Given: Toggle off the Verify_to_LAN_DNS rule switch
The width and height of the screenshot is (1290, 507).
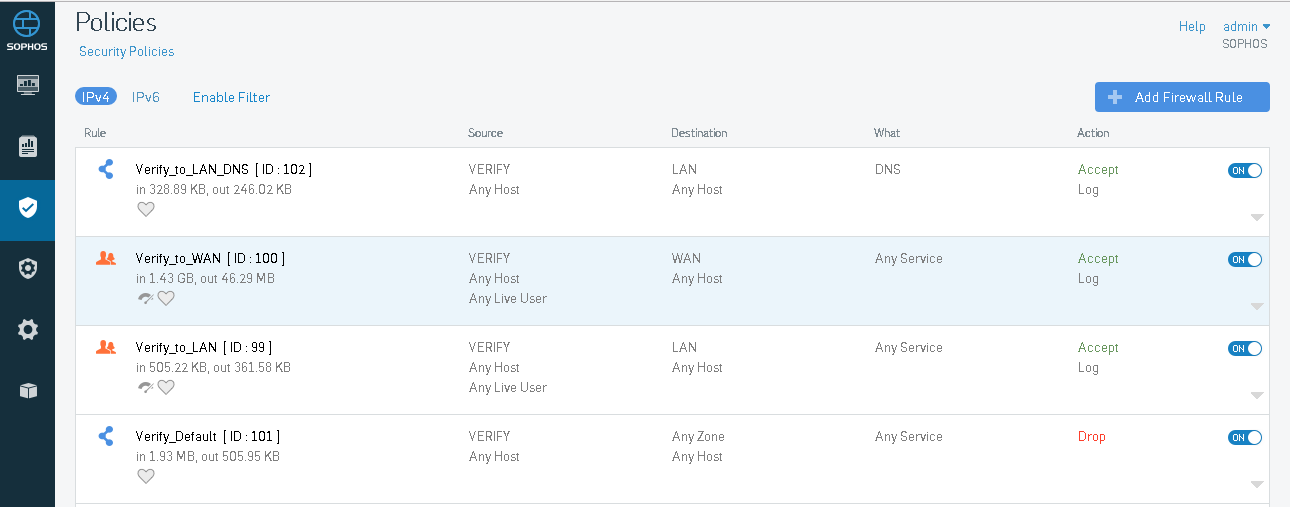Looking at the screenshot, I should pyautogui.click(x=1245, y=170).
